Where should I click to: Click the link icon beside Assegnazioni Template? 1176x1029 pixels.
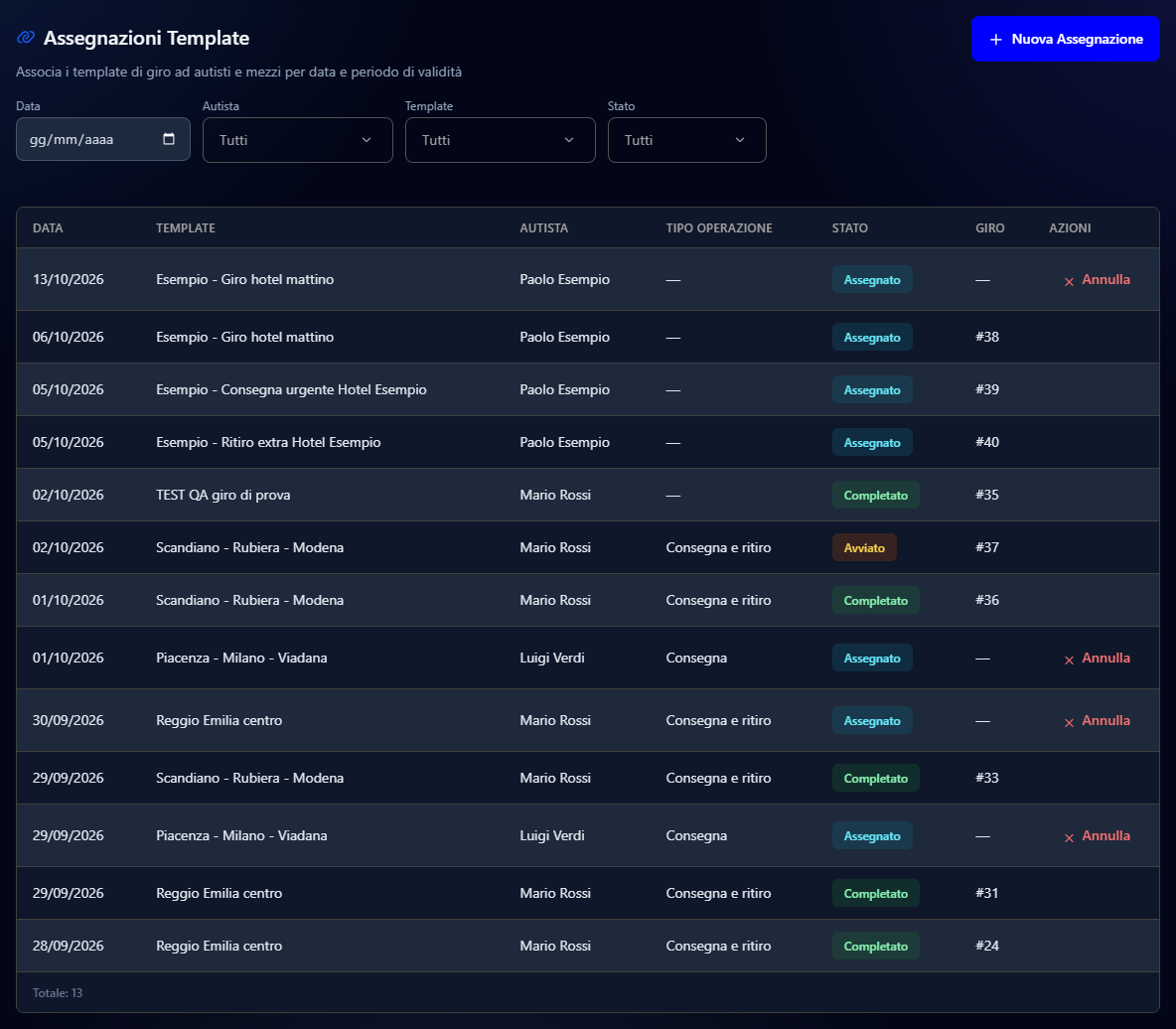[26, 38]
